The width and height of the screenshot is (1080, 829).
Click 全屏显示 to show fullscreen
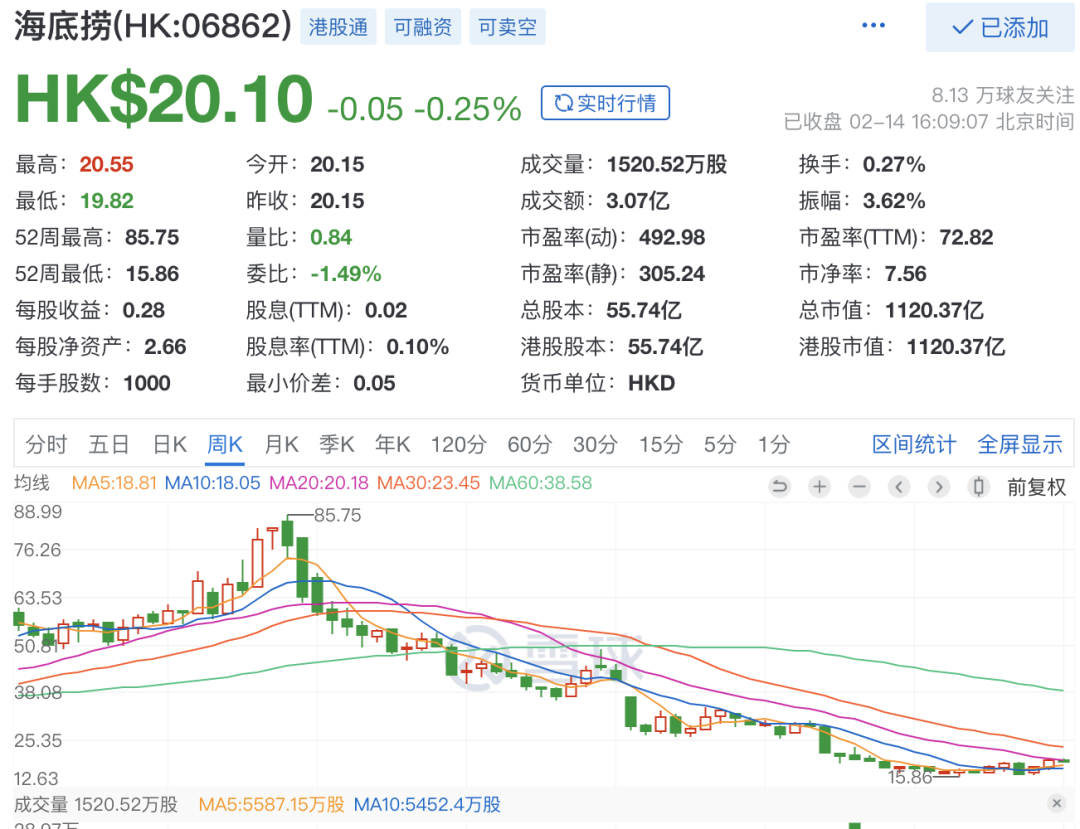pos(1019,445)
